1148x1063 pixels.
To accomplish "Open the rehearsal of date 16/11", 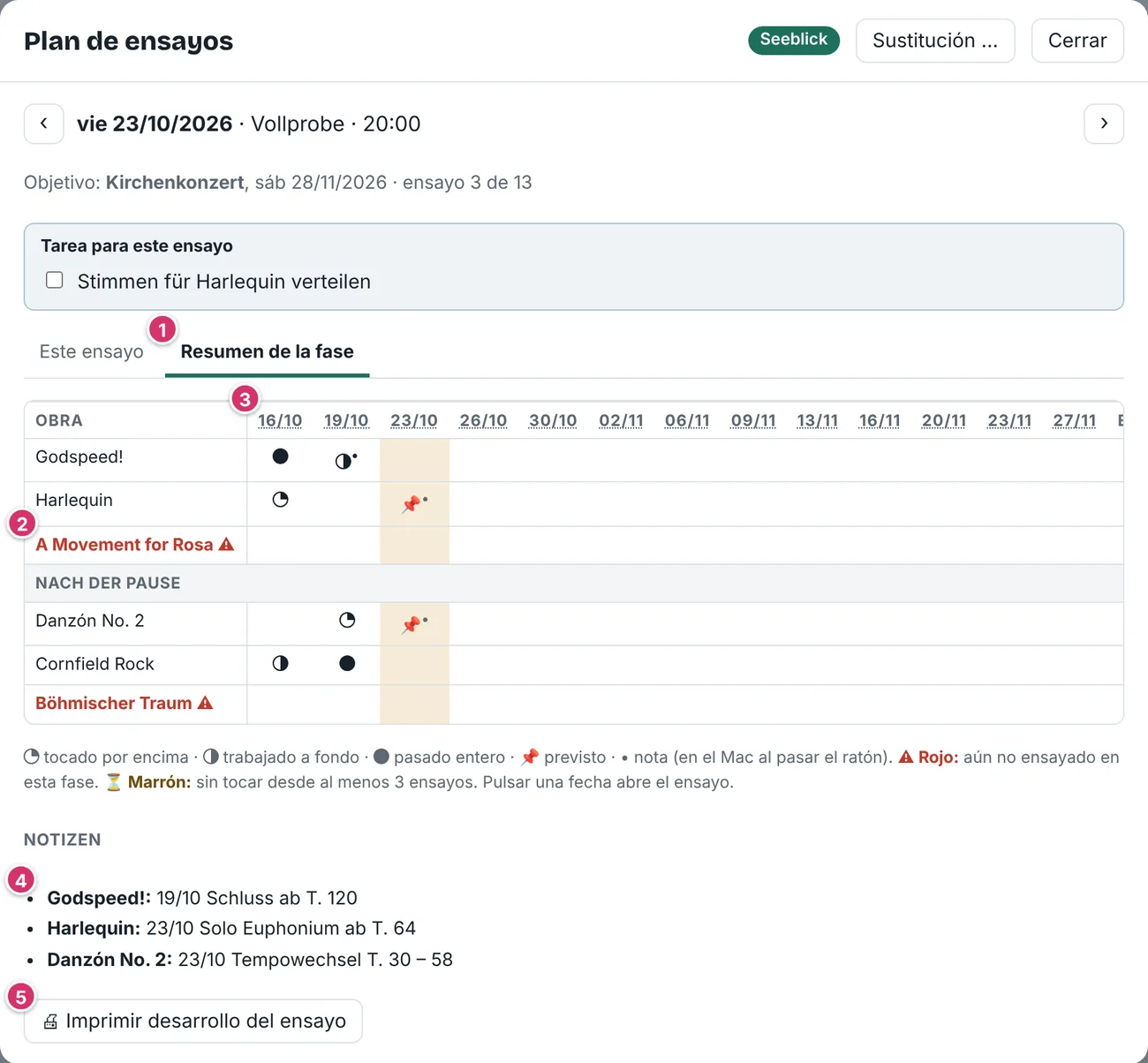I will [880, 420].
